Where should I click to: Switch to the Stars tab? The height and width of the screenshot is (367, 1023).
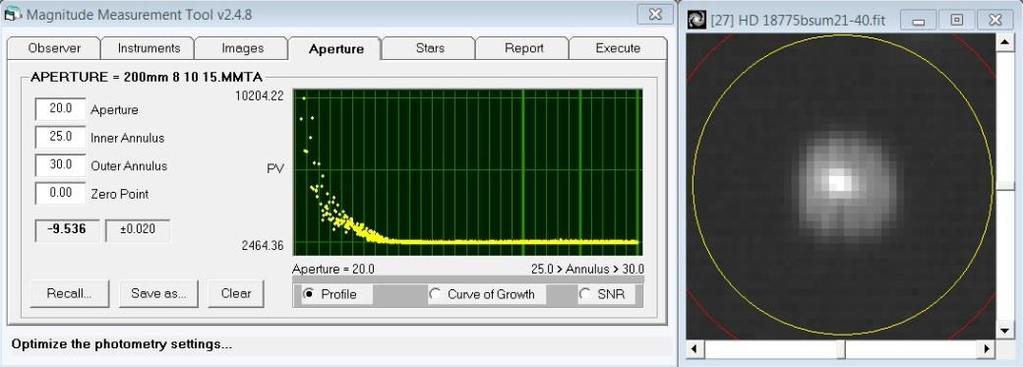(429, 48)
